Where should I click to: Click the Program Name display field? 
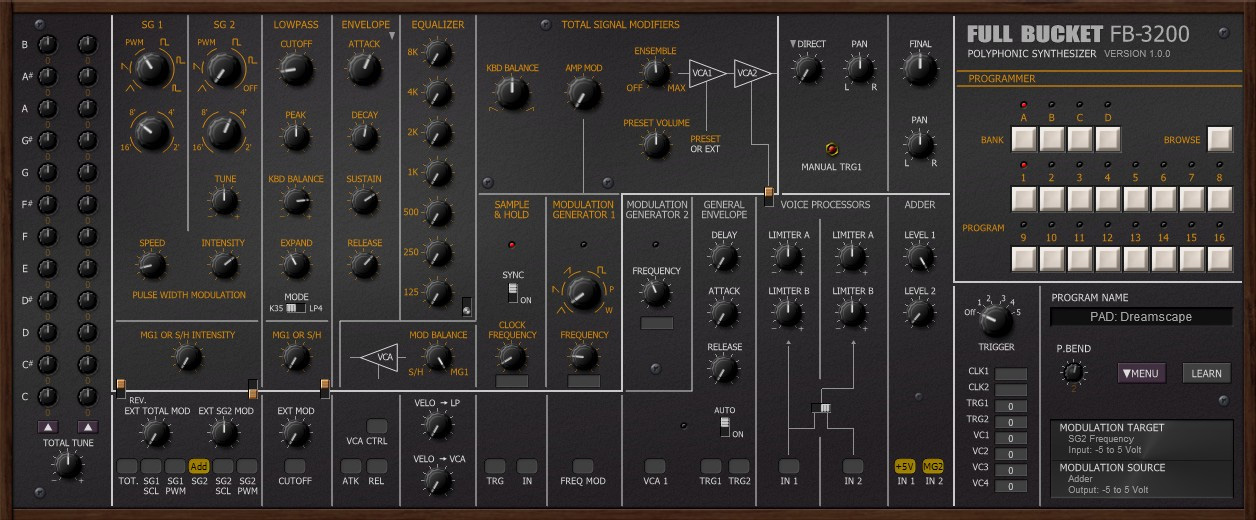click(x=1140, y=317)
